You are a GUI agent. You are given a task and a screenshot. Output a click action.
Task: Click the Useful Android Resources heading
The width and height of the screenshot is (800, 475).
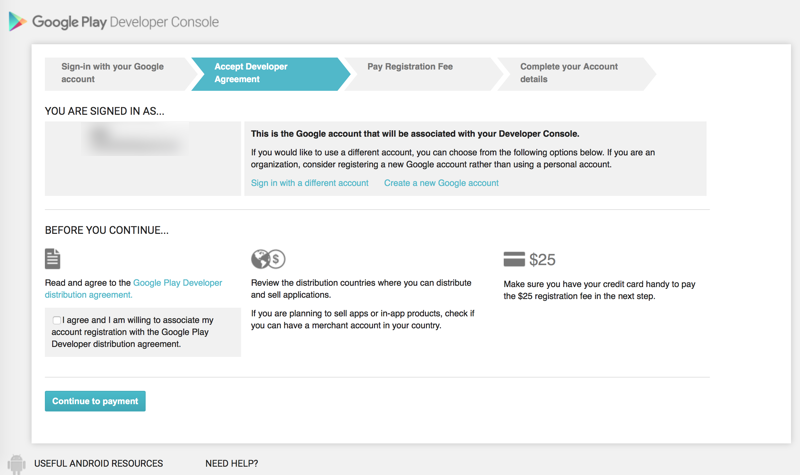coord(98,464)
